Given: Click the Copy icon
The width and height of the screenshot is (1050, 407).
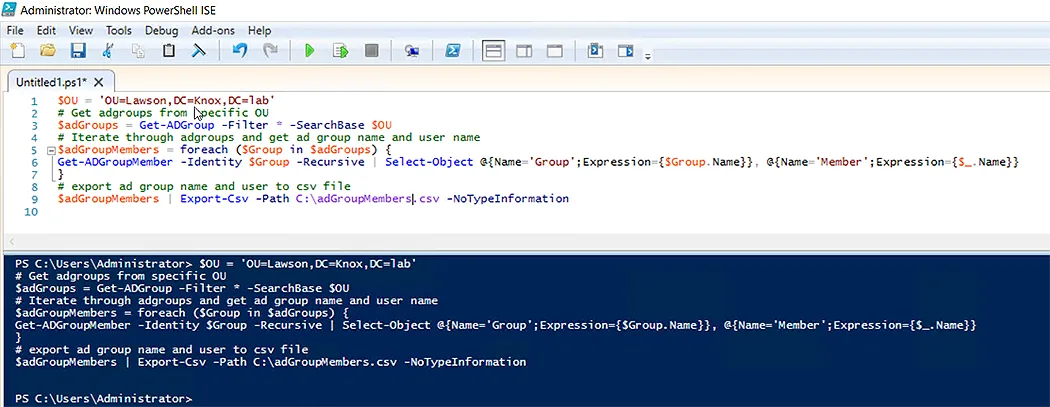Looking at the screenshot, I should coord(139,51).
